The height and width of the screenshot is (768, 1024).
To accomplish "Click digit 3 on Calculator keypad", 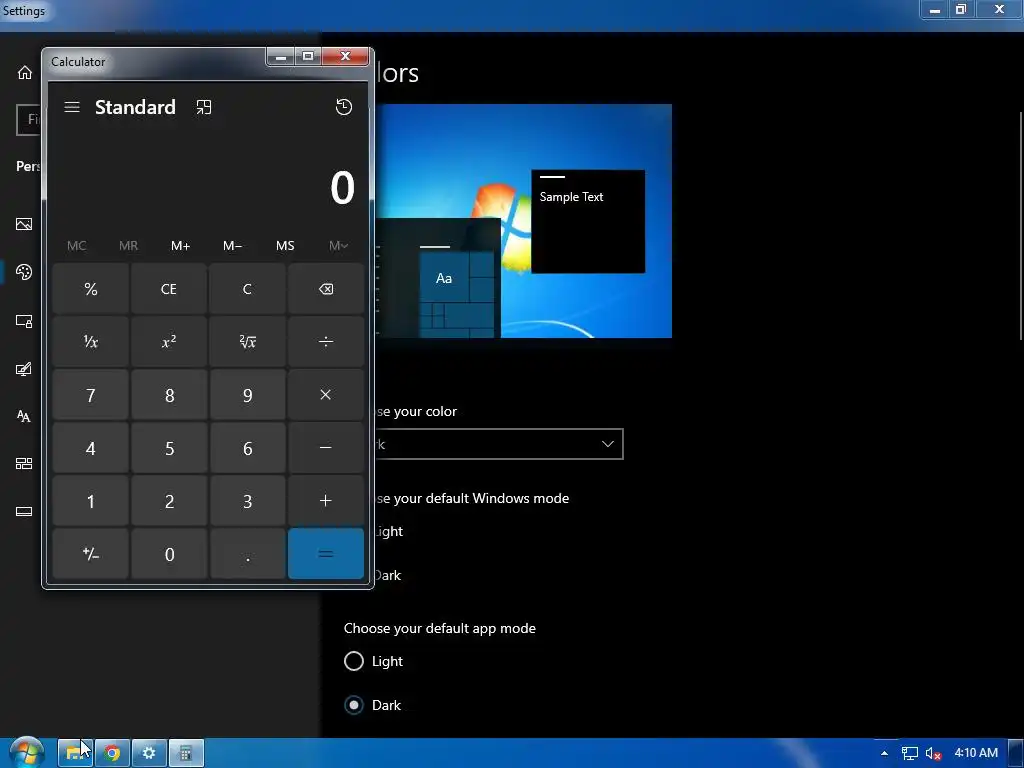I will point(247,501).
